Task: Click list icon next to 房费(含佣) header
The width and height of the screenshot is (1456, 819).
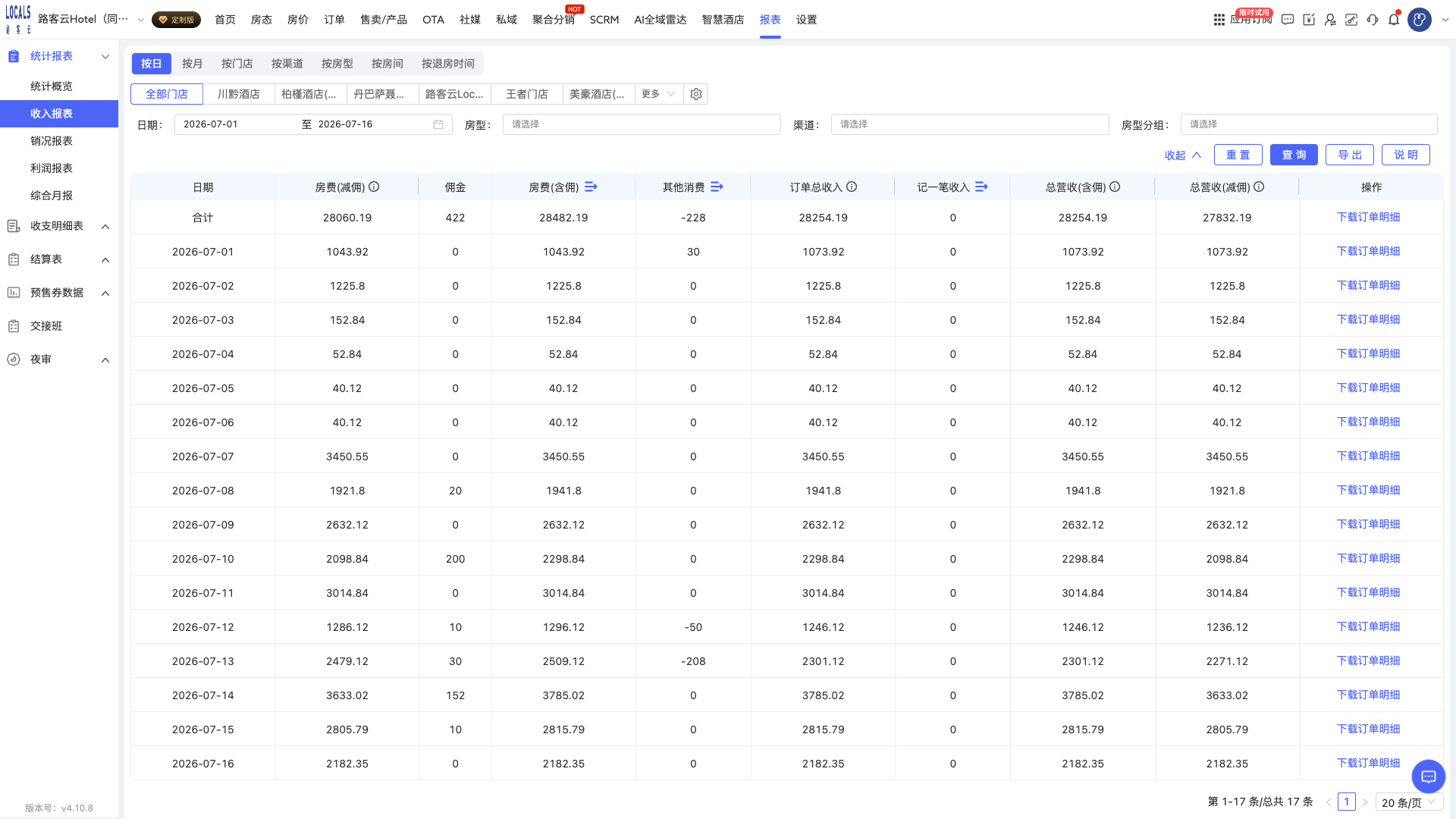Action: [591, 187]
